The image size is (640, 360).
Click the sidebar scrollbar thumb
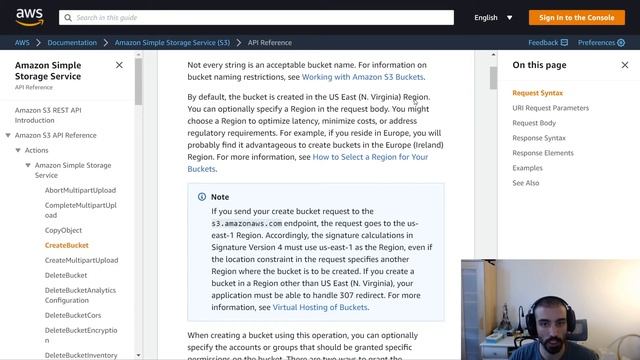pyautogui.click(x=138, y=82)
